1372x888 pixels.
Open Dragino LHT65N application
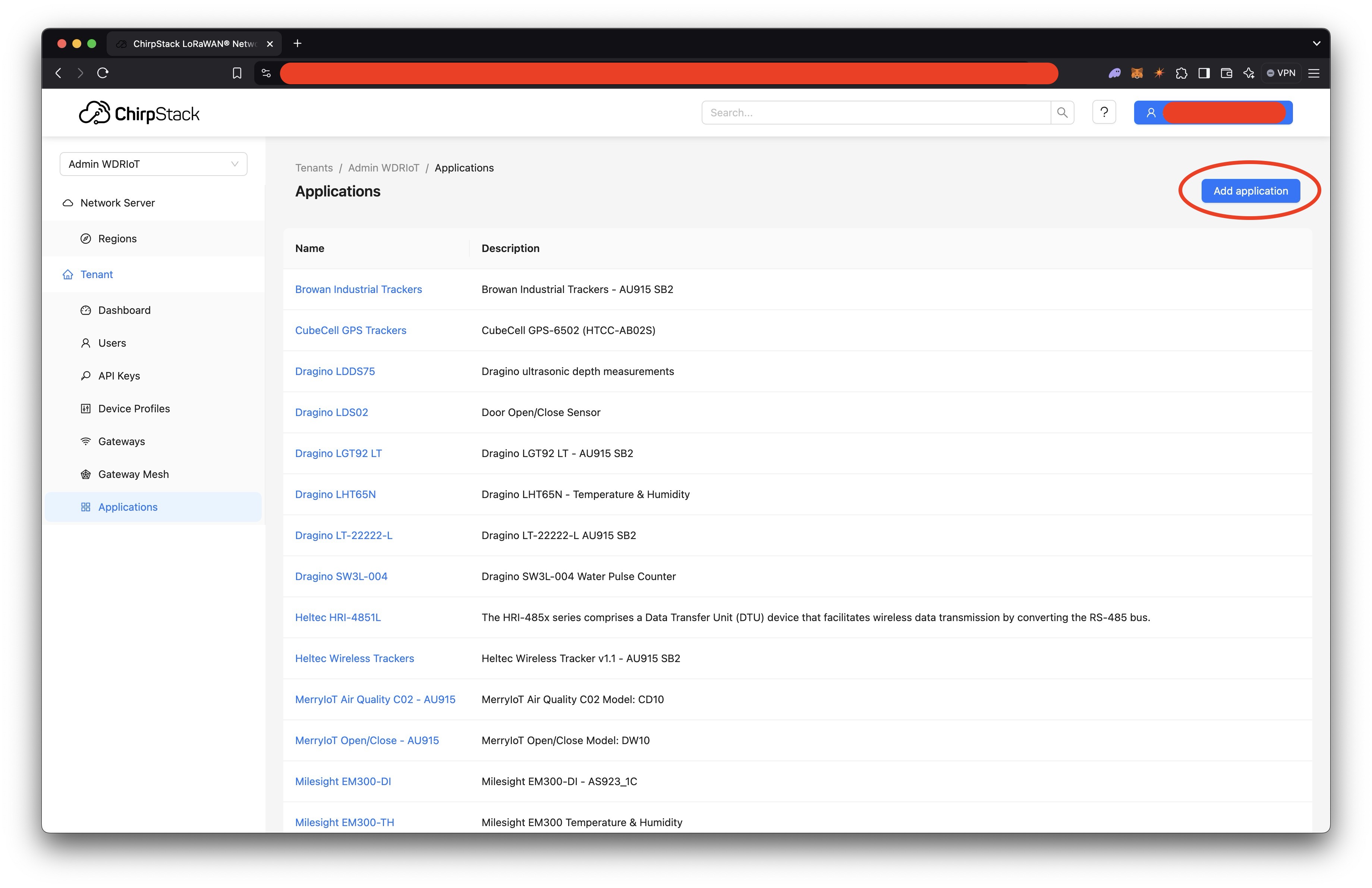pos(336,494)
